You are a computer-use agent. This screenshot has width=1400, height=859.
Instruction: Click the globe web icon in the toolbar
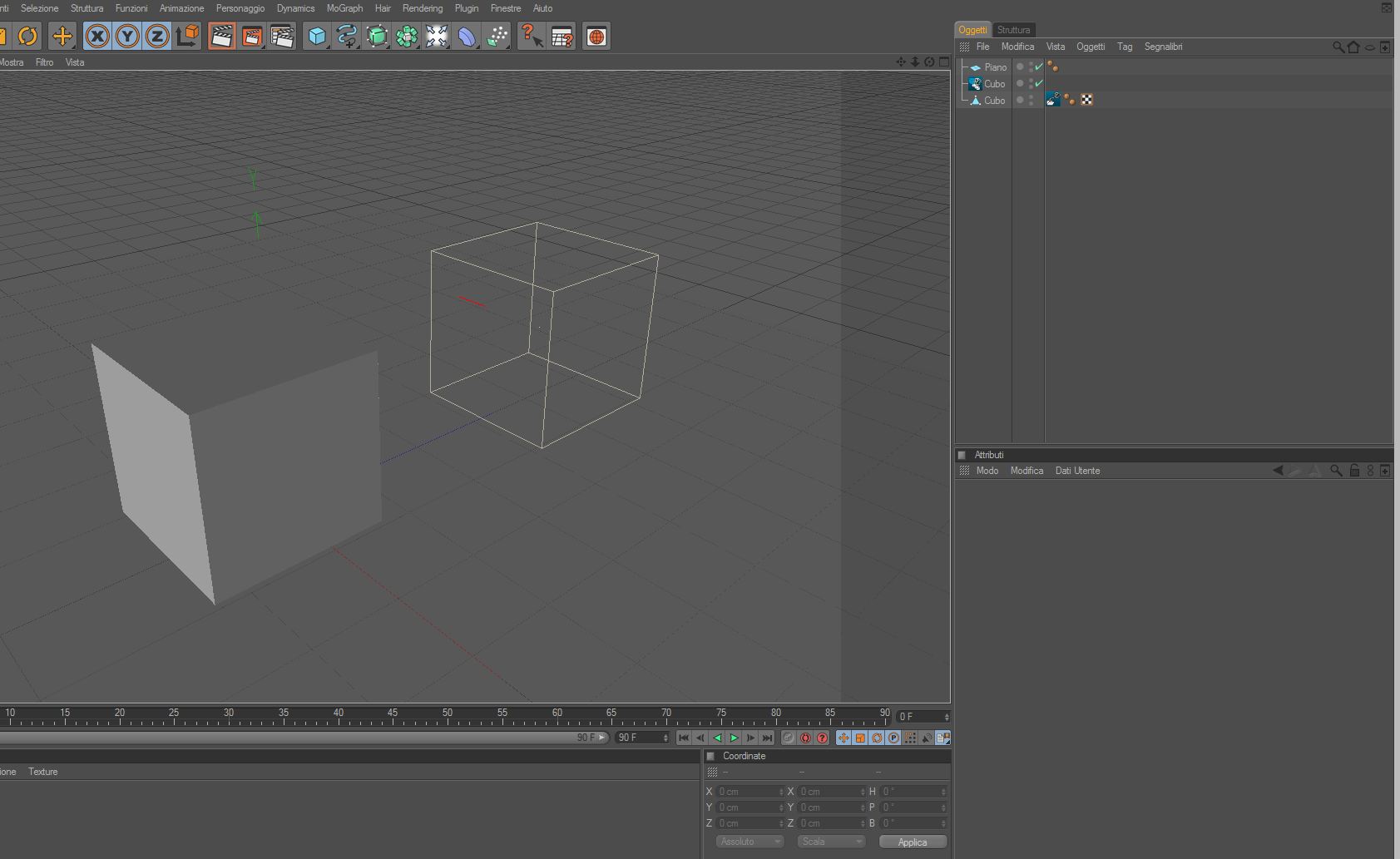(x=596, y=36)
